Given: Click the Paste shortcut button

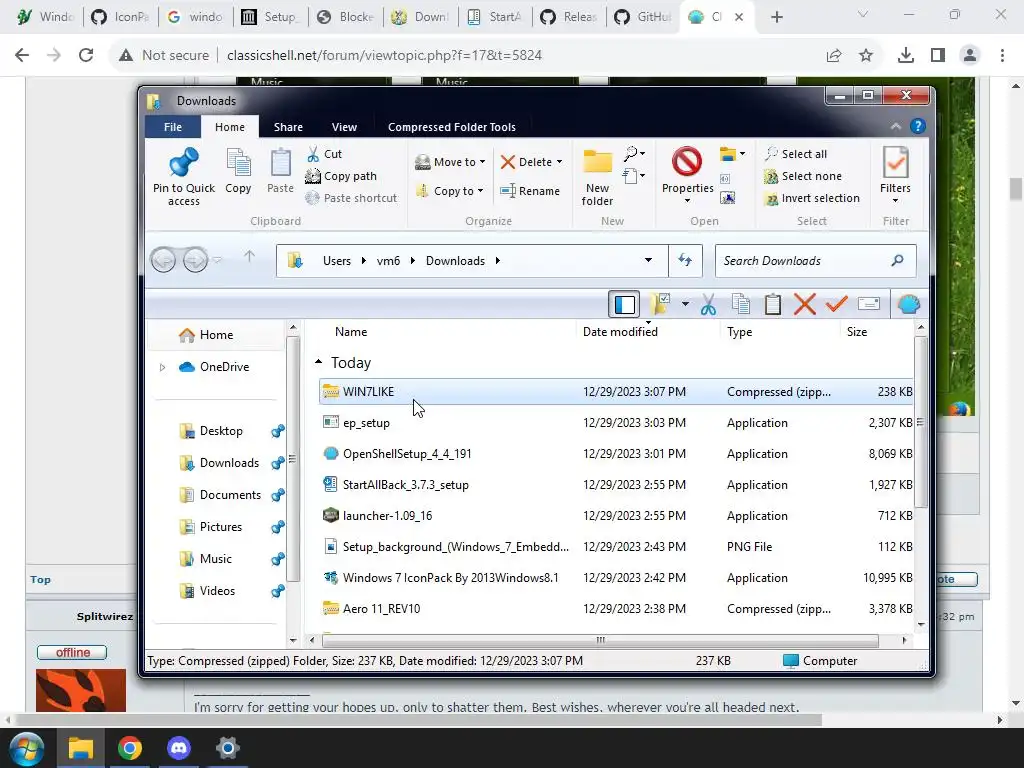Looking at the screenshot, I should pos(351,198).
